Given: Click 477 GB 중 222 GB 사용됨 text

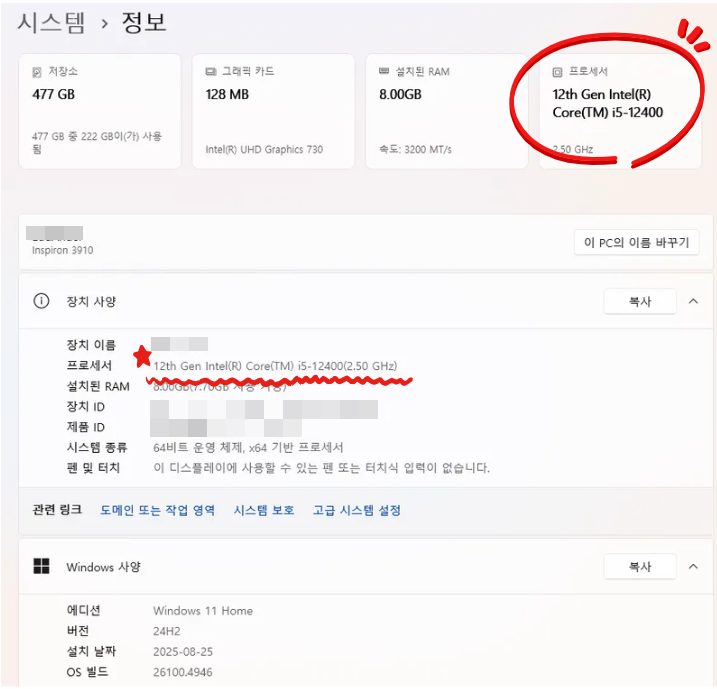Looking at the screenshot, I should tap(96, 142).
